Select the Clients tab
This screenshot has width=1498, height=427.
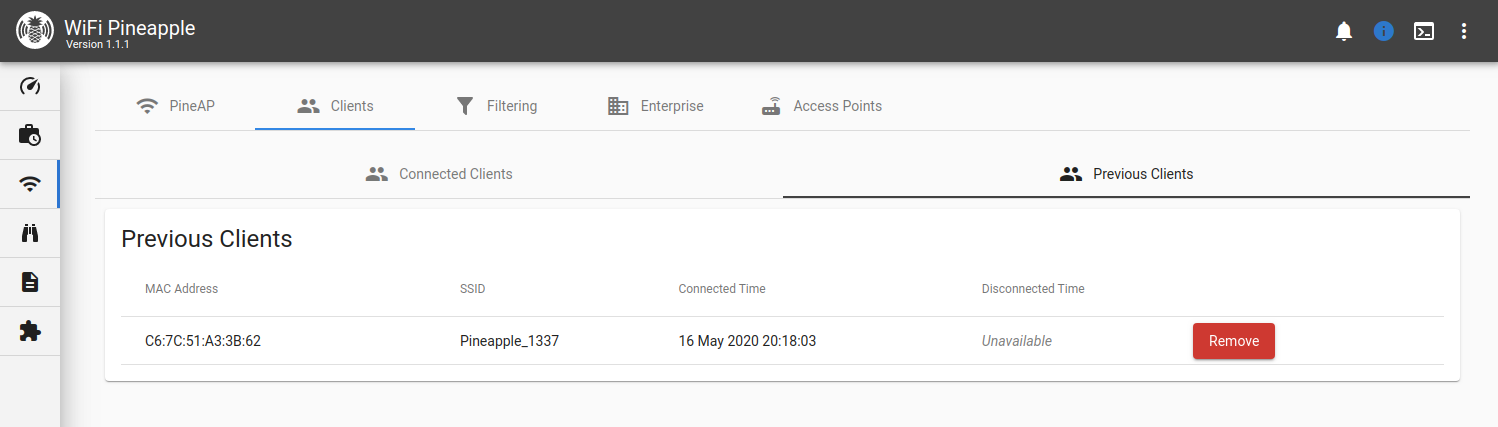coord(335,106)
